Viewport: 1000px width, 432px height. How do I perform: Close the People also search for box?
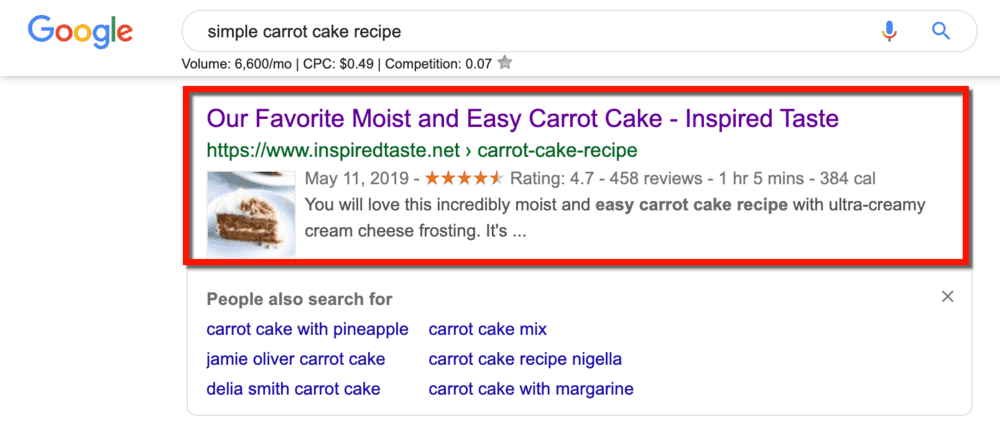click(947, 296)
